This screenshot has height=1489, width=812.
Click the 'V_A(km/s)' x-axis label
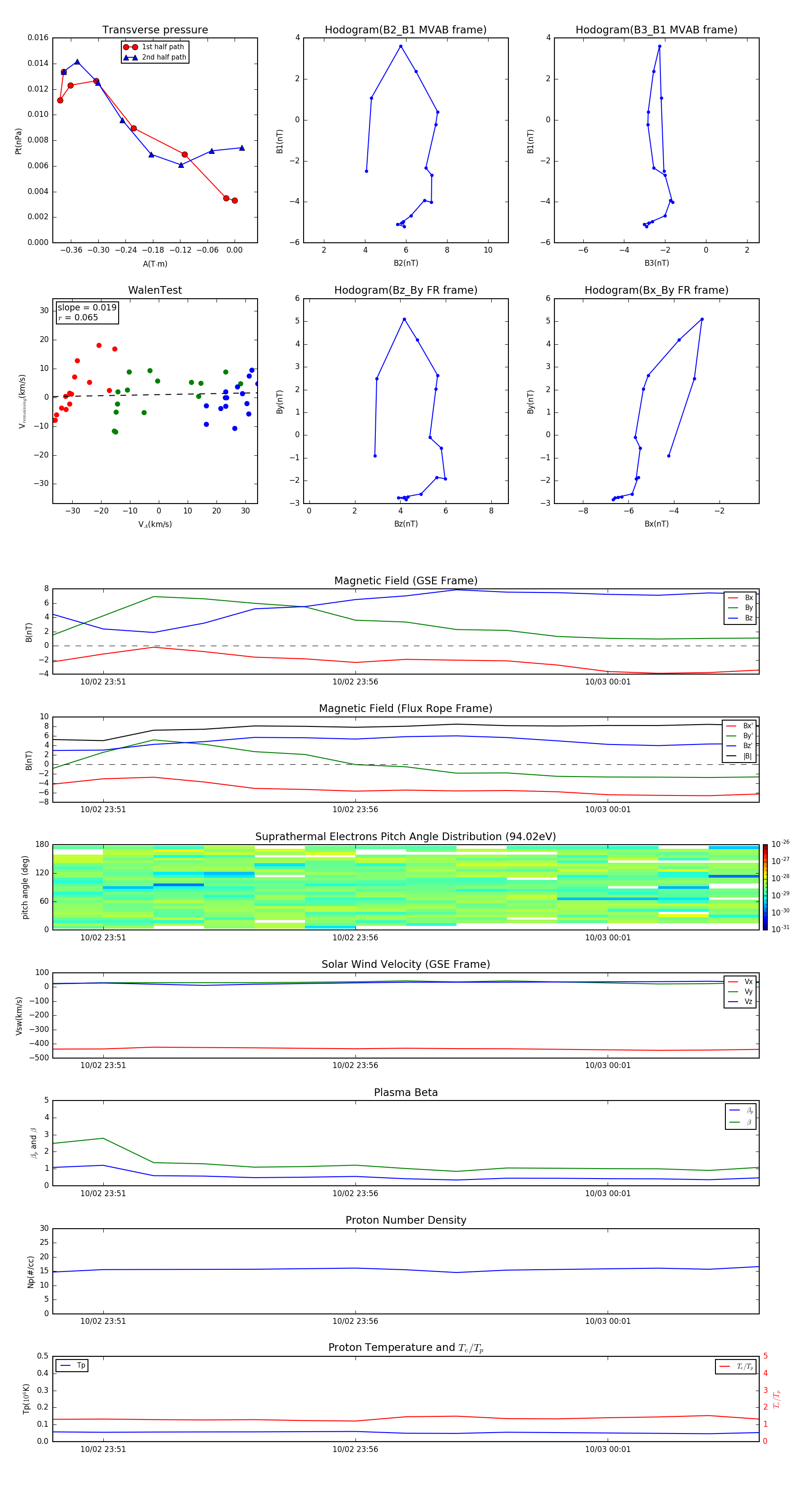[x=155, y=524]
